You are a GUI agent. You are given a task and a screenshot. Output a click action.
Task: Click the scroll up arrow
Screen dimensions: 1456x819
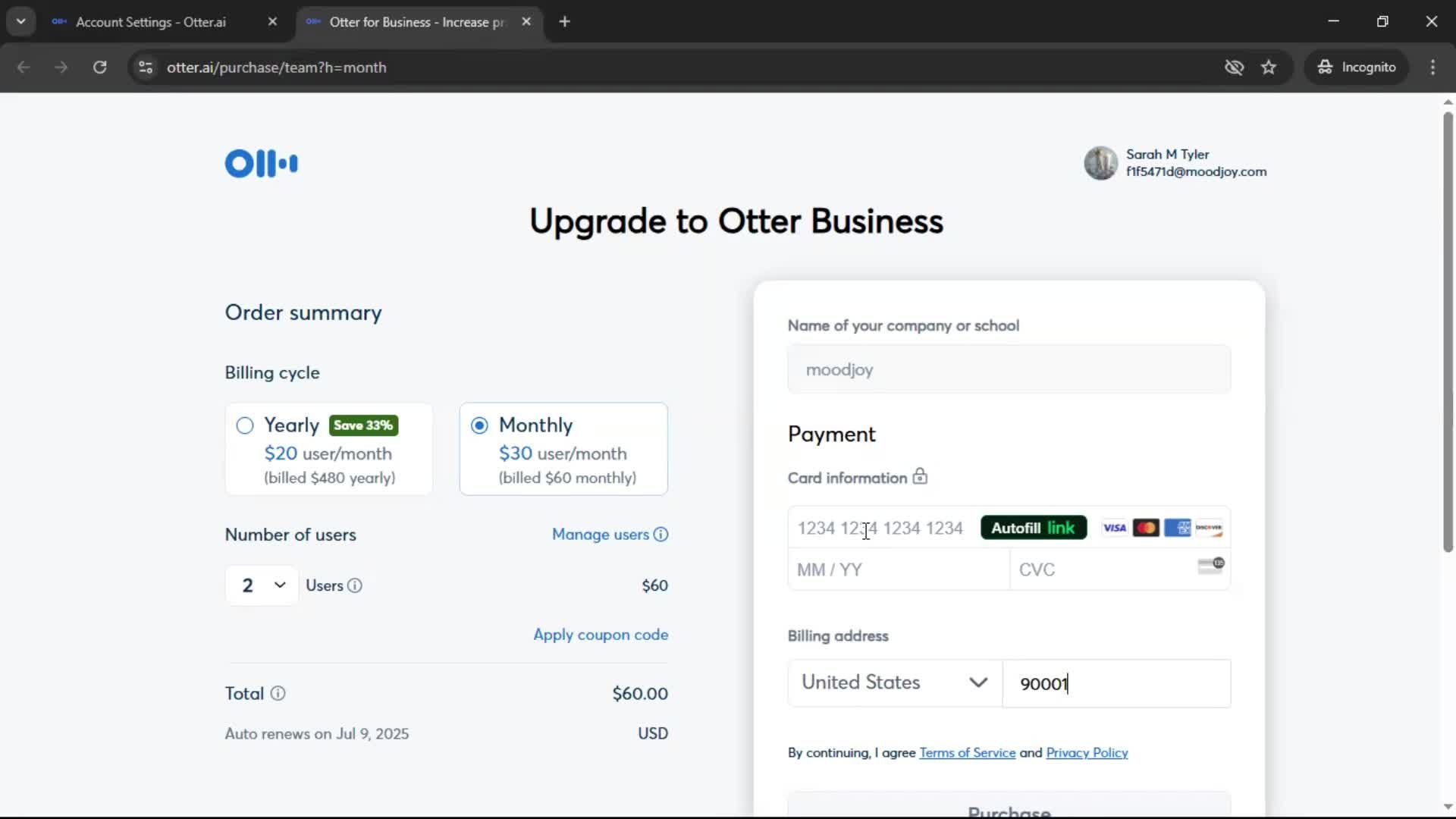1448,102
